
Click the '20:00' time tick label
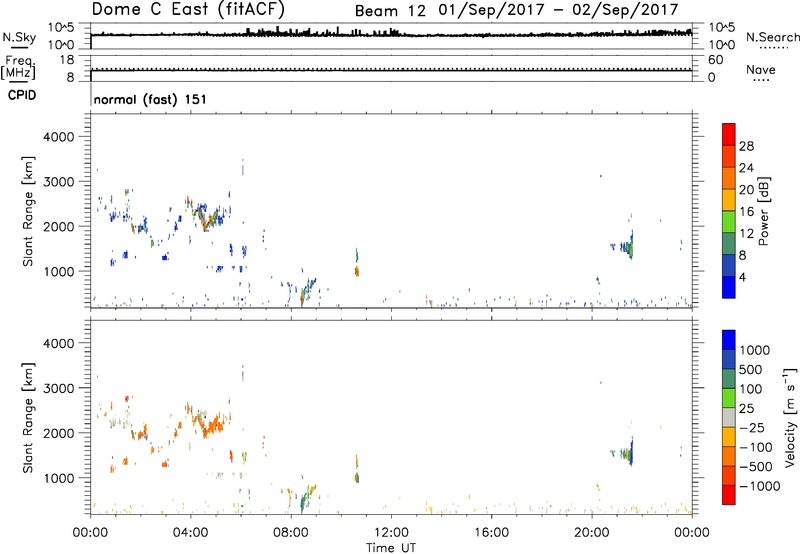[x=591, y=533]
